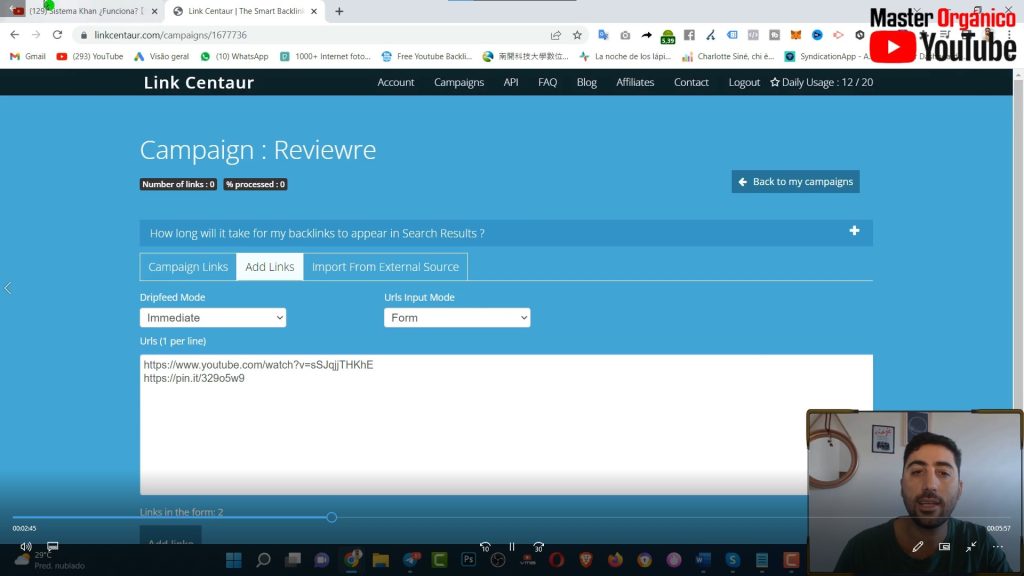Open the Account menu item
Screen dimensions: 1024x576
(396, 82)
